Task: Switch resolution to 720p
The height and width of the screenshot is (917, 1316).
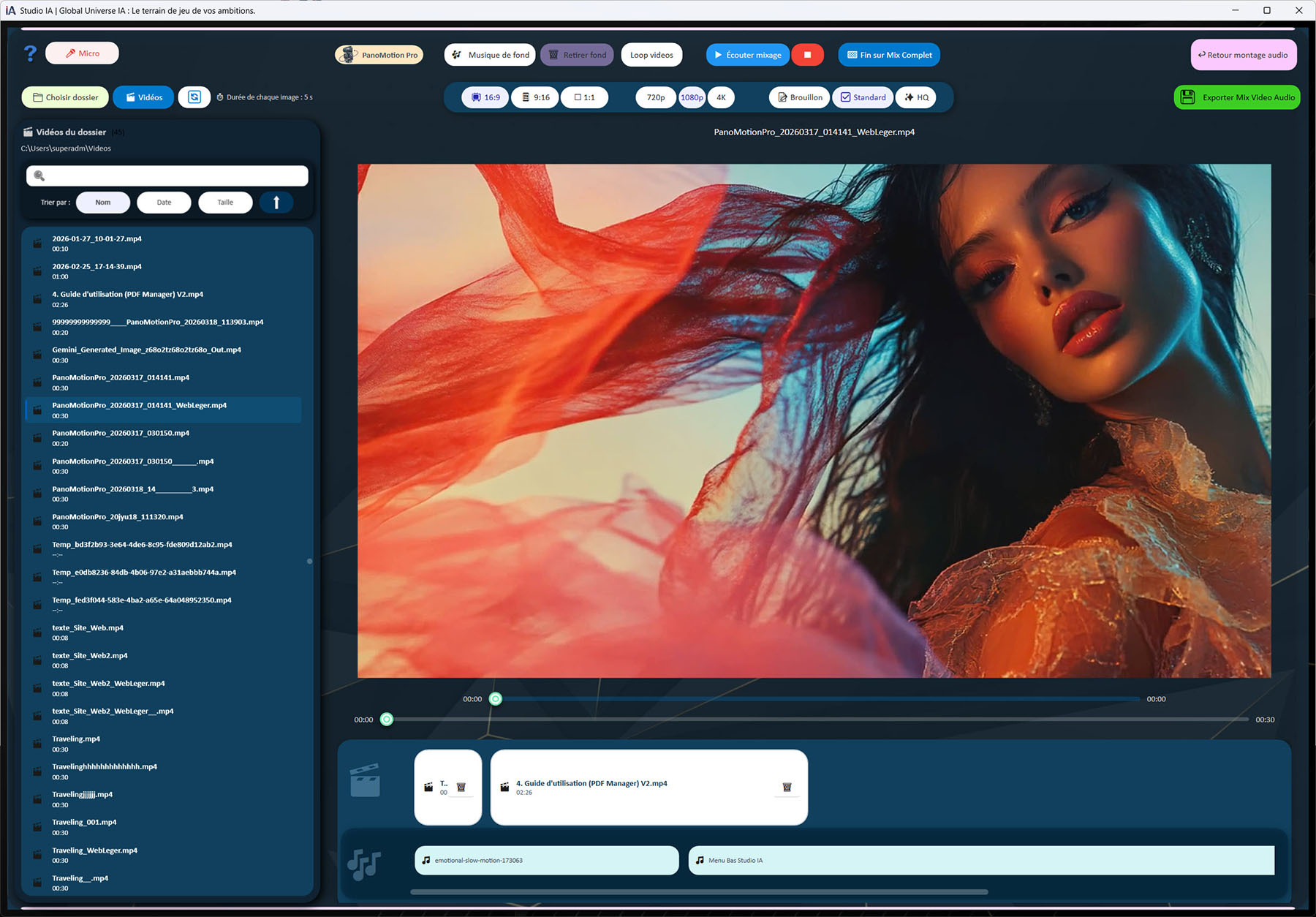Action: click(x=655, y=97)
